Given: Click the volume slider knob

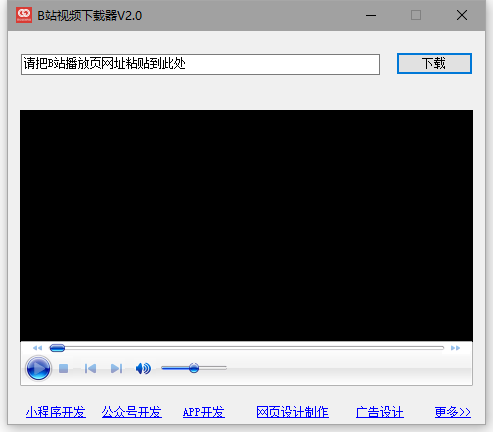Looking at the screenshot, I should pyautogui.click(x=194, y=368).
